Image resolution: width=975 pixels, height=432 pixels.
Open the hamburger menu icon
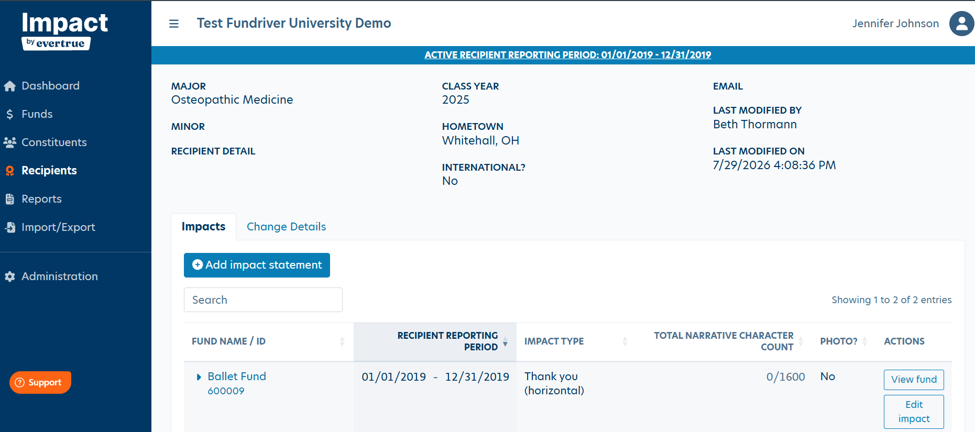pos(174,24)
